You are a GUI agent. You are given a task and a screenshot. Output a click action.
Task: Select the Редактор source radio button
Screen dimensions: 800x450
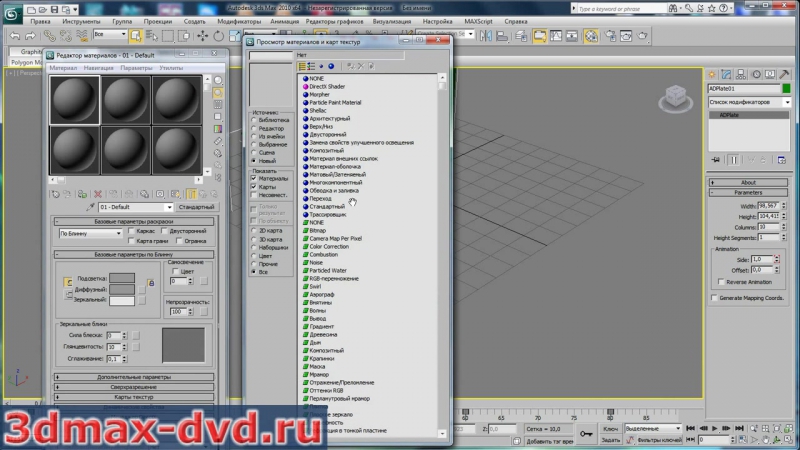coord(254,129)
